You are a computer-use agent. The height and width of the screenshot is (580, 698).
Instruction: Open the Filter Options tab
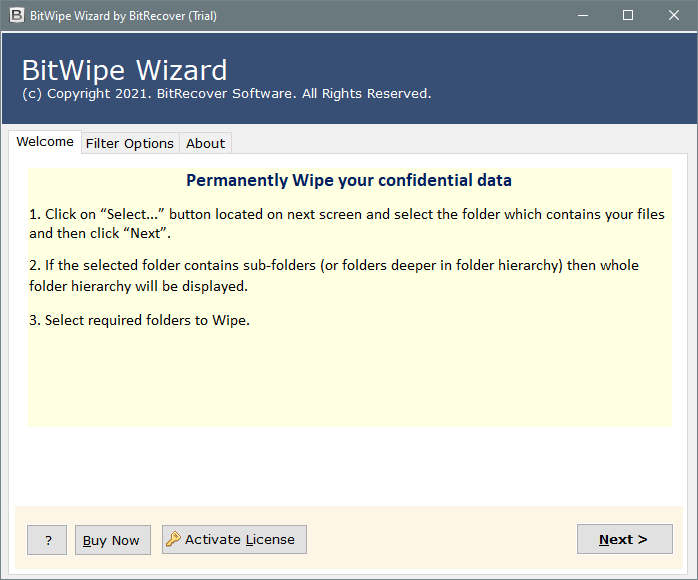(130, 143)
